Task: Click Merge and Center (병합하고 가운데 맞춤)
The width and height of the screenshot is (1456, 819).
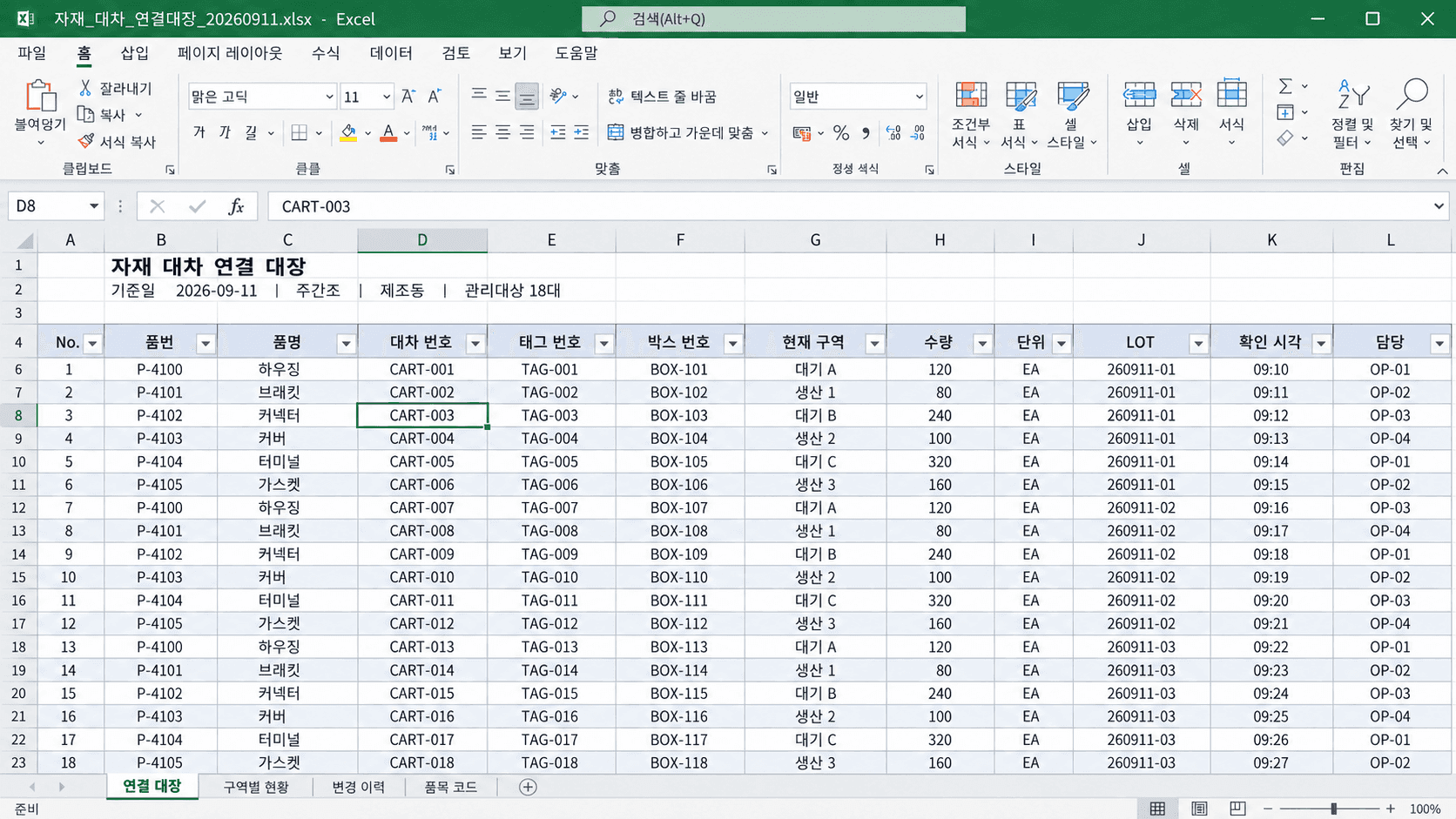Action: pyautogui.click(x=681, y=133)
